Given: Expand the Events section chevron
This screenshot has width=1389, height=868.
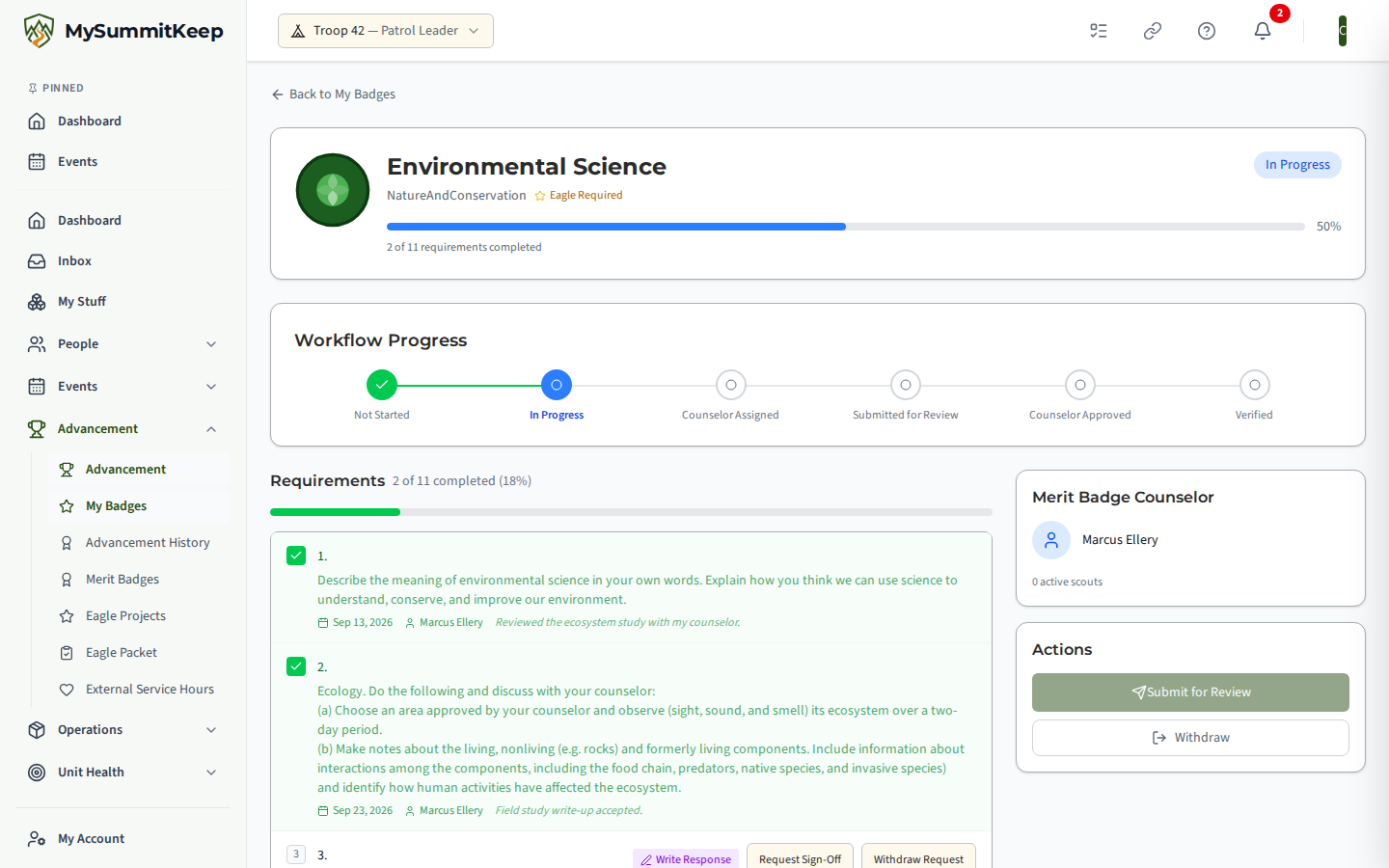Looking at the screenshot, I should click(x=211, y=387).
